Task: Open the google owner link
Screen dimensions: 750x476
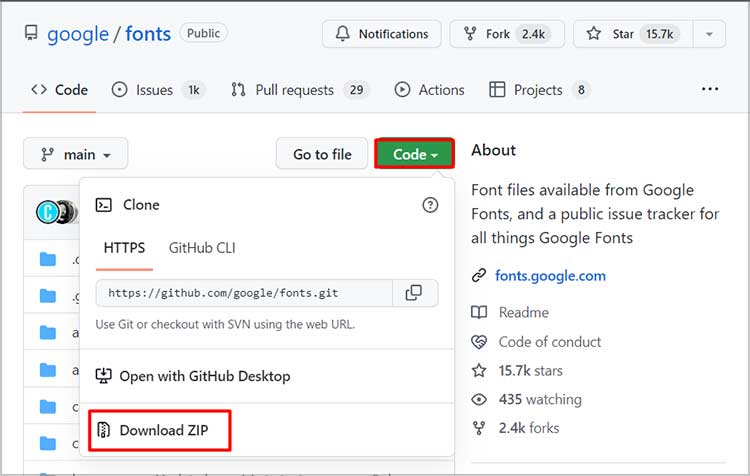Action: click(x=78, y=34)
